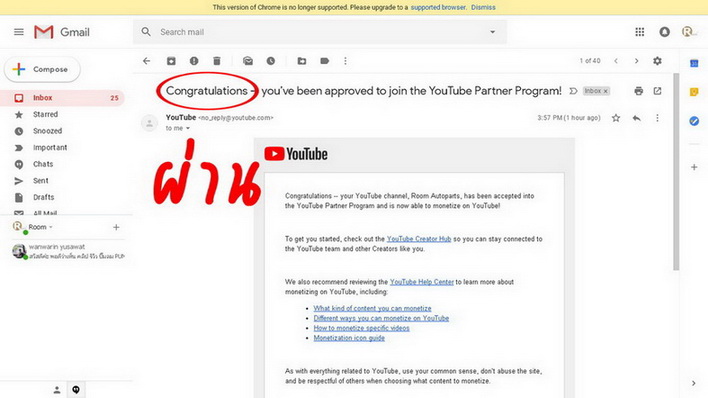
Task: Report spam using the exclamation icon
Action: point(194,61)
